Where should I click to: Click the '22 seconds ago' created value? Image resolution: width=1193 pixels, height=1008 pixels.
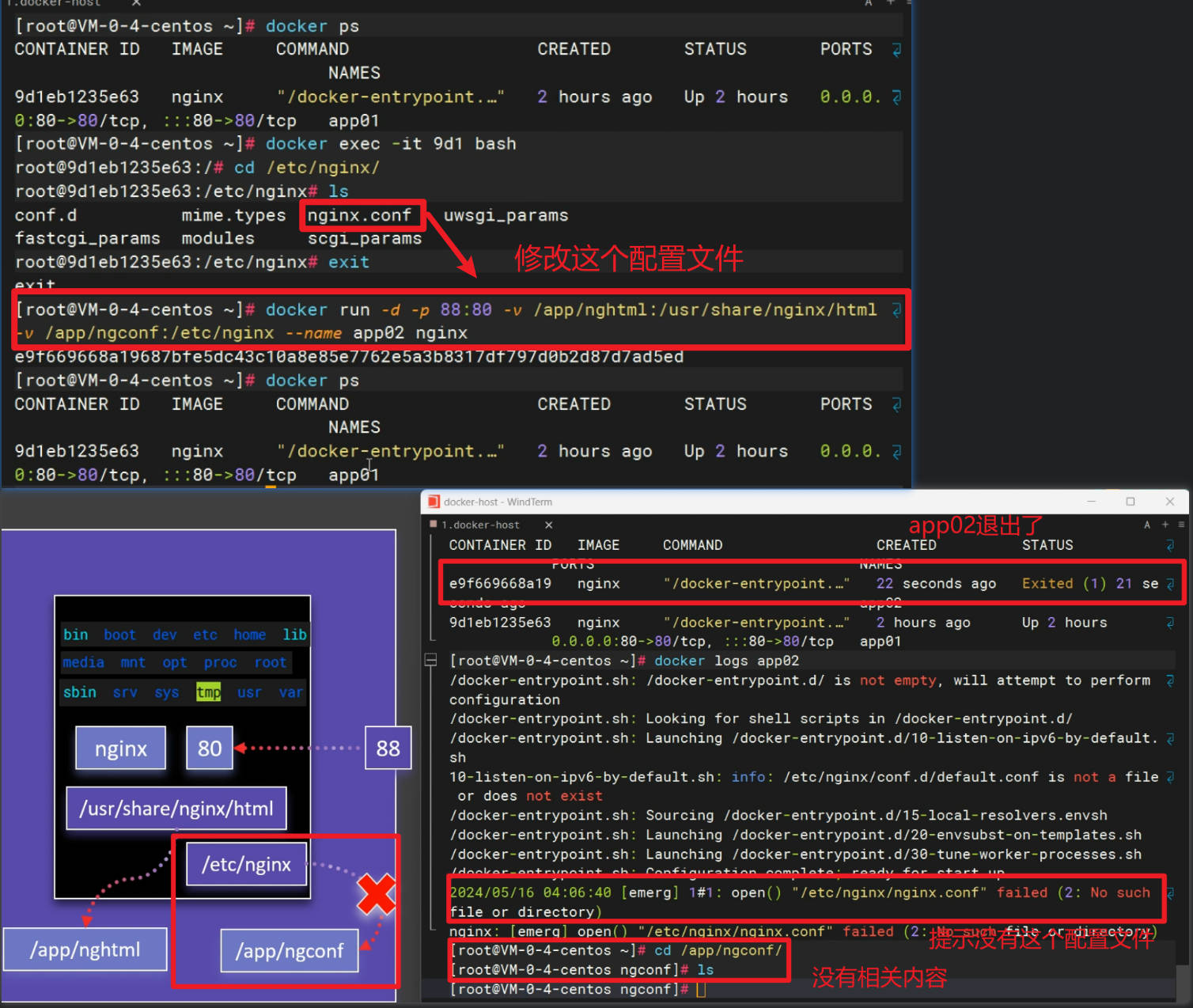(x=936, y=583)
